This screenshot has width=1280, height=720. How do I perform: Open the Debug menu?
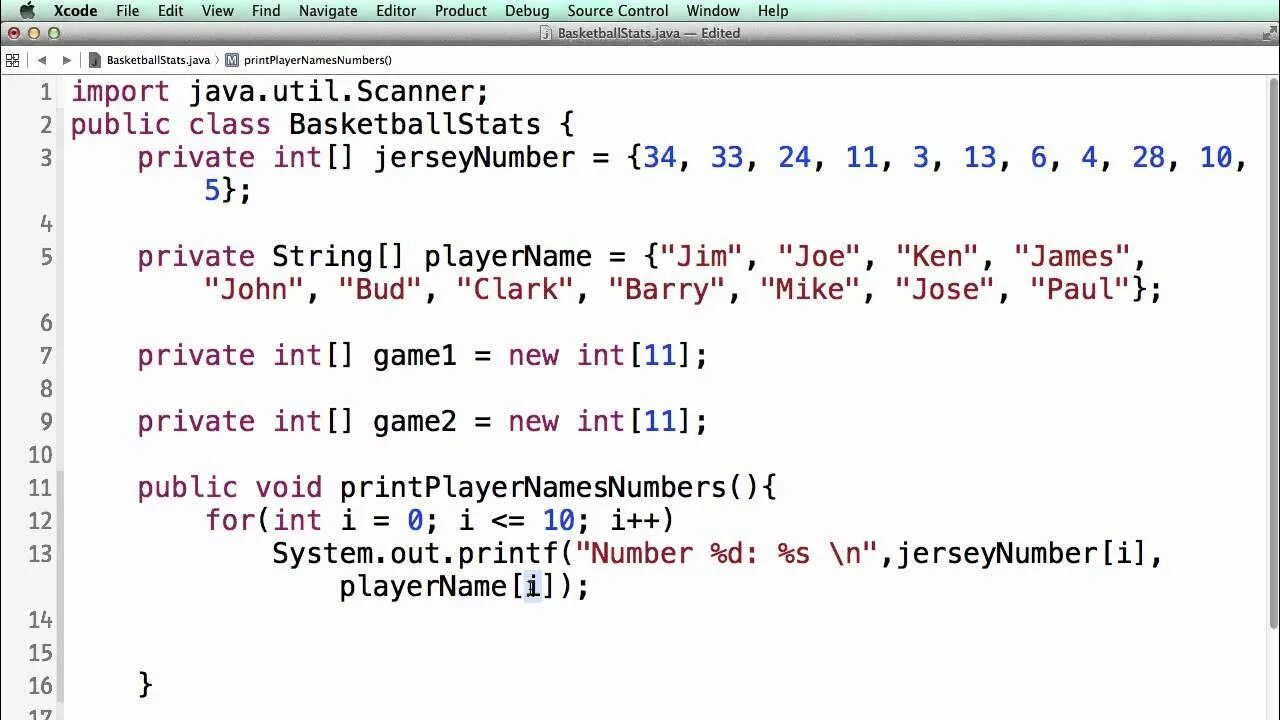527,11
